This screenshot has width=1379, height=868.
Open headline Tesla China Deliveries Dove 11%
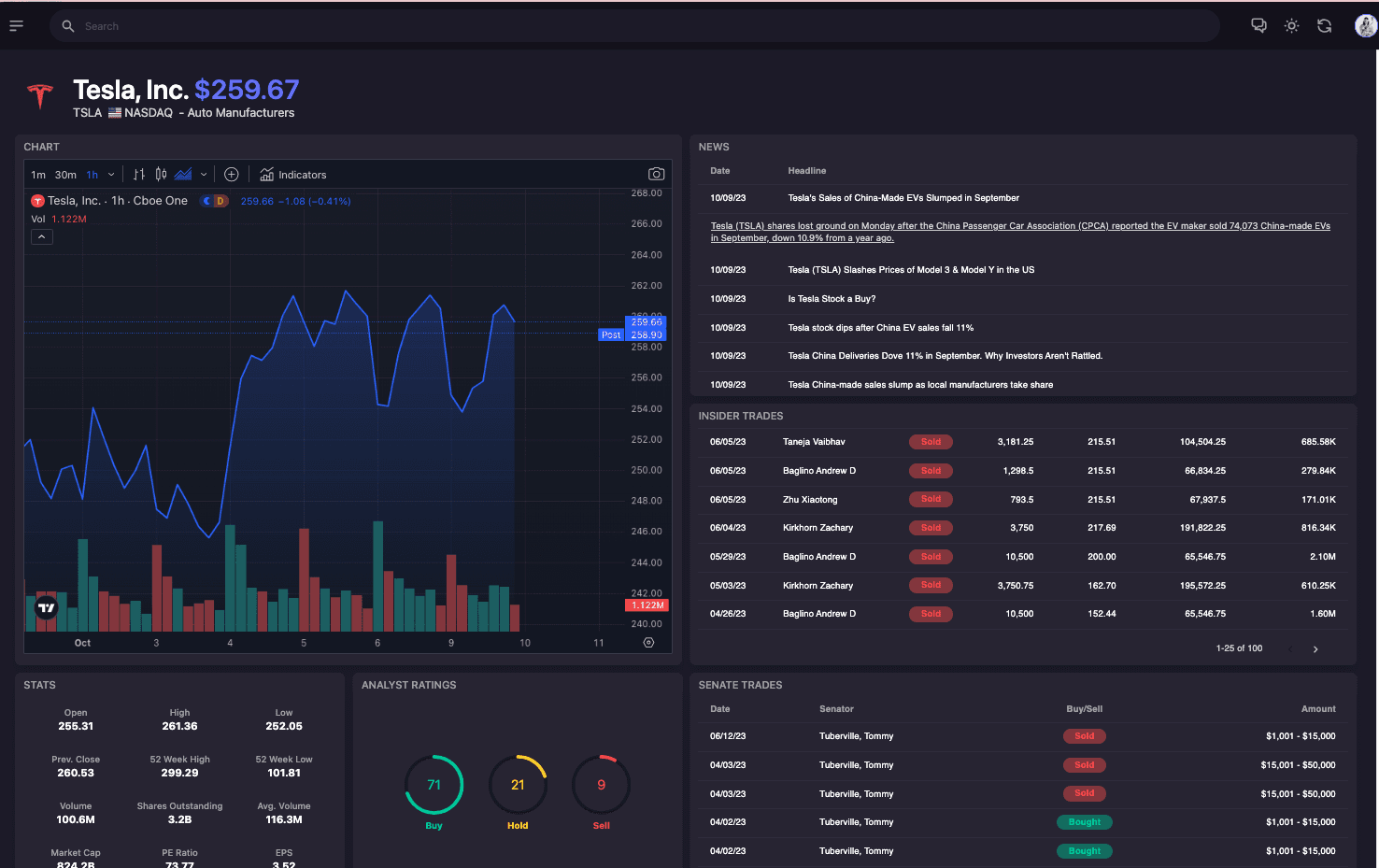[945, 356]
